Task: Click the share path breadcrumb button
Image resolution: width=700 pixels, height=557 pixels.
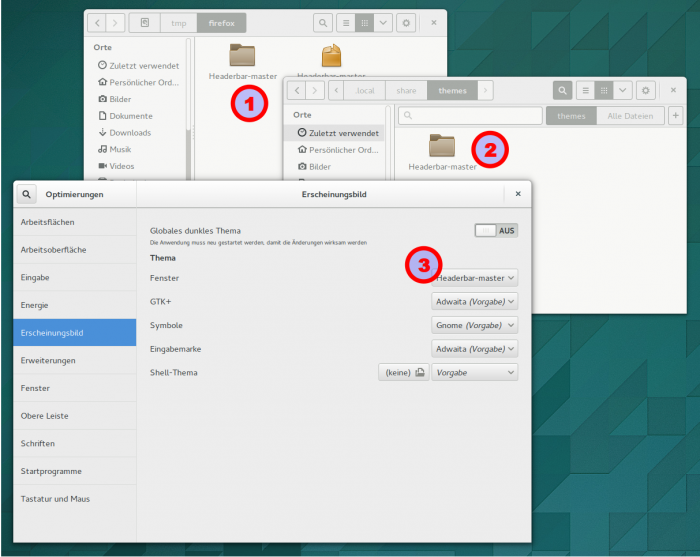Action: pos(406,90)
